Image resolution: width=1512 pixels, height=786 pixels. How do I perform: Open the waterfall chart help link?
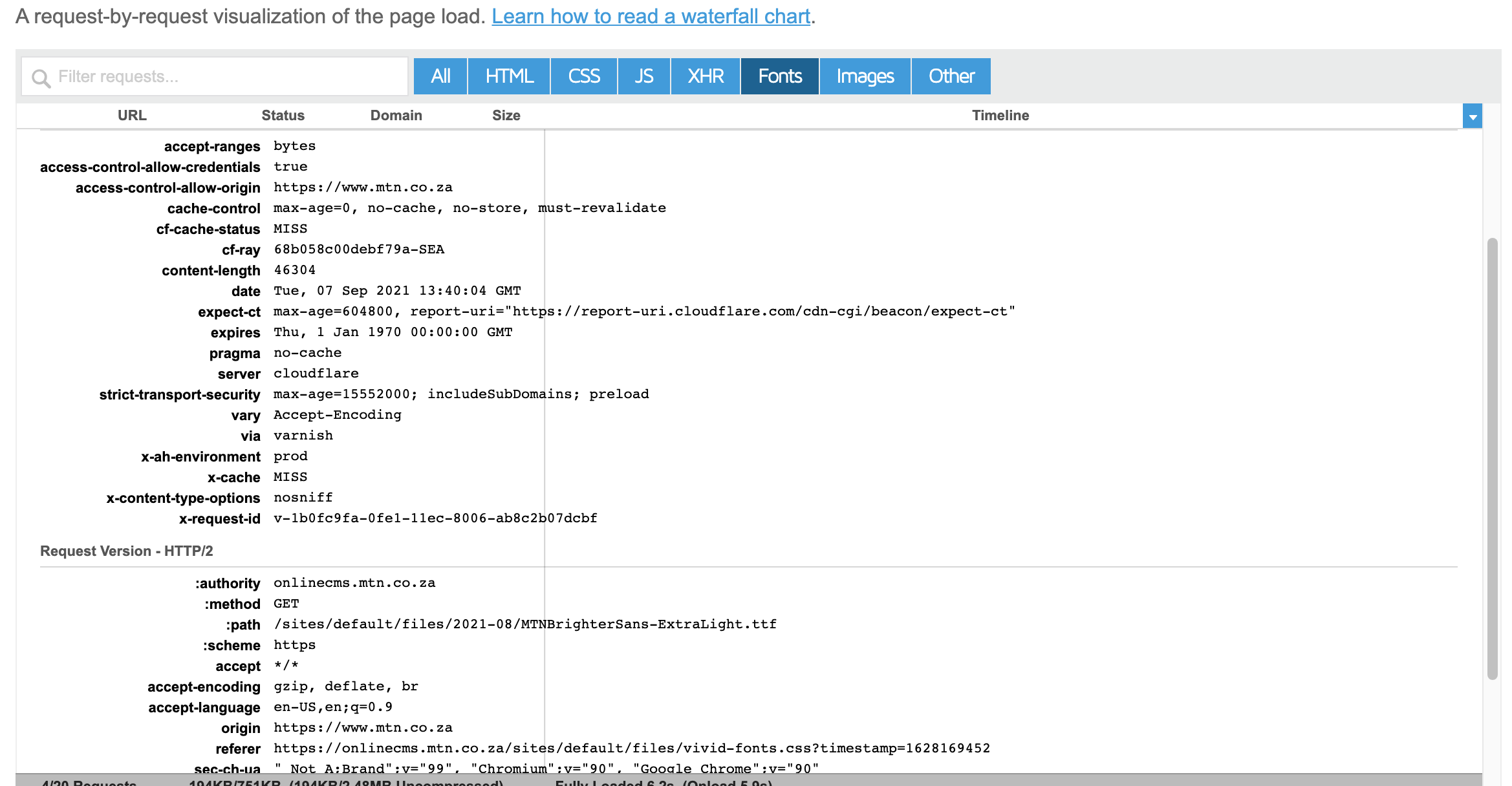651,16
